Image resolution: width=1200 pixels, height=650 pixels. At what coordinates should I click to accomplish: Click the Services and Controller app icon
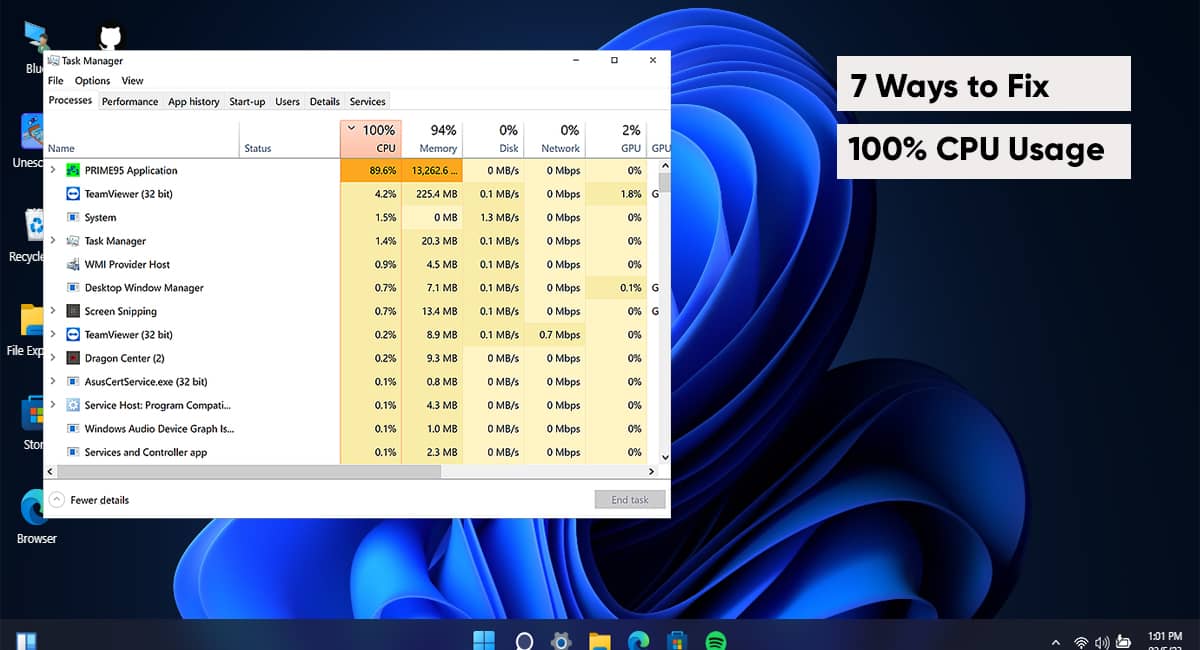click(x=73, y=452)
